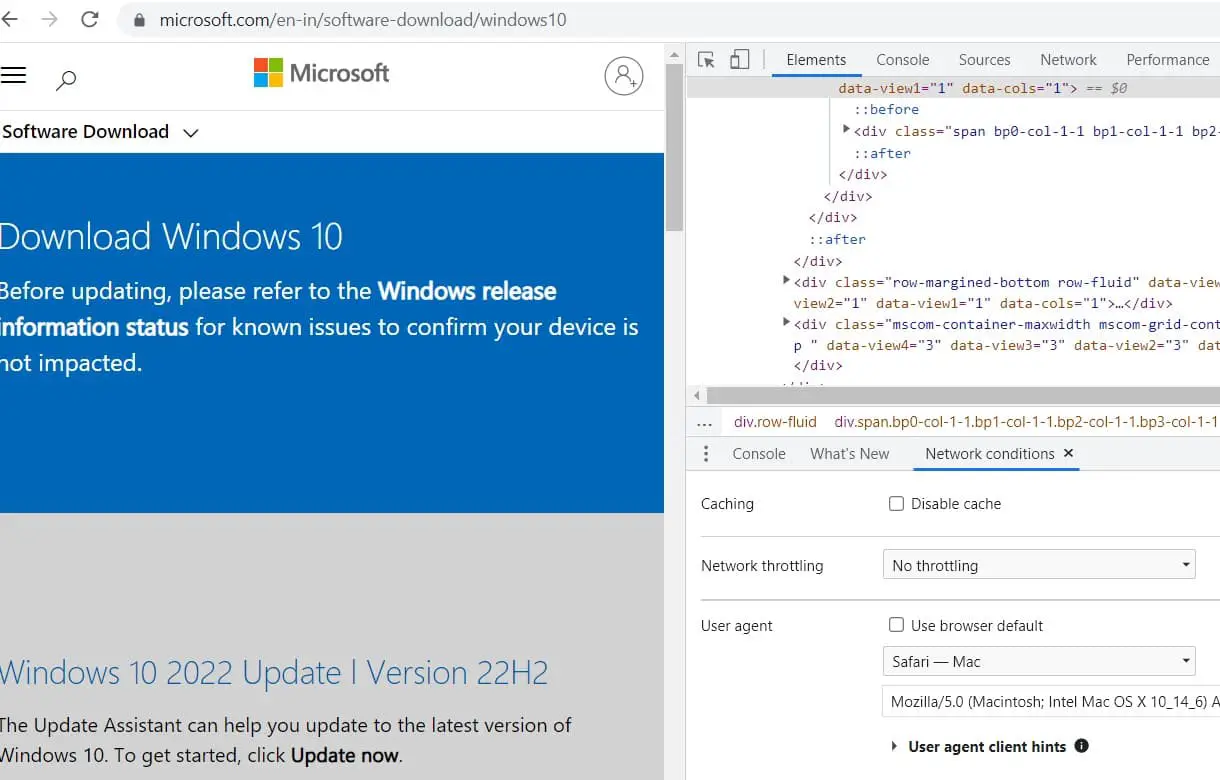The image size is (1220, 780).
Task: Open the Network throttling dropdown
Action: click(x=1039, y=565)
